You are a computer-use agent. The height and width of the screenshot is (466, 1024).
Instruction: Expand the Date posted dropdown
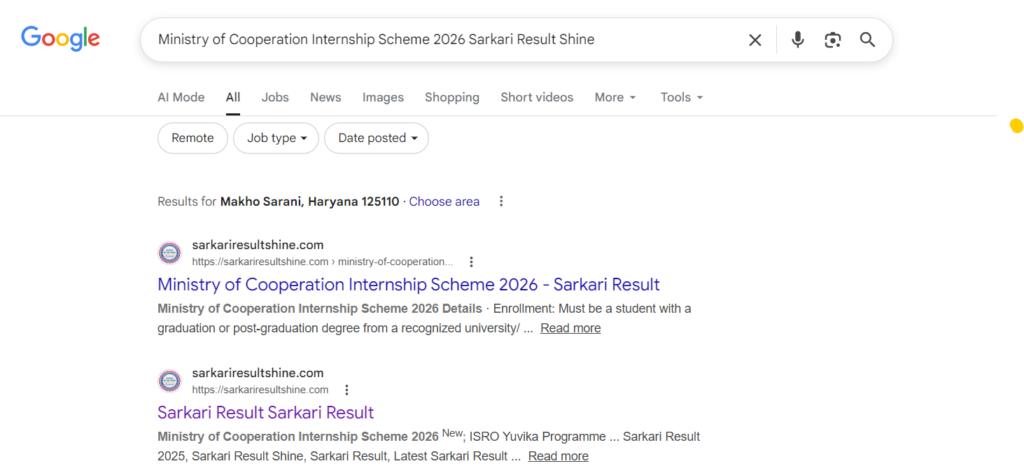coord(376,138)
